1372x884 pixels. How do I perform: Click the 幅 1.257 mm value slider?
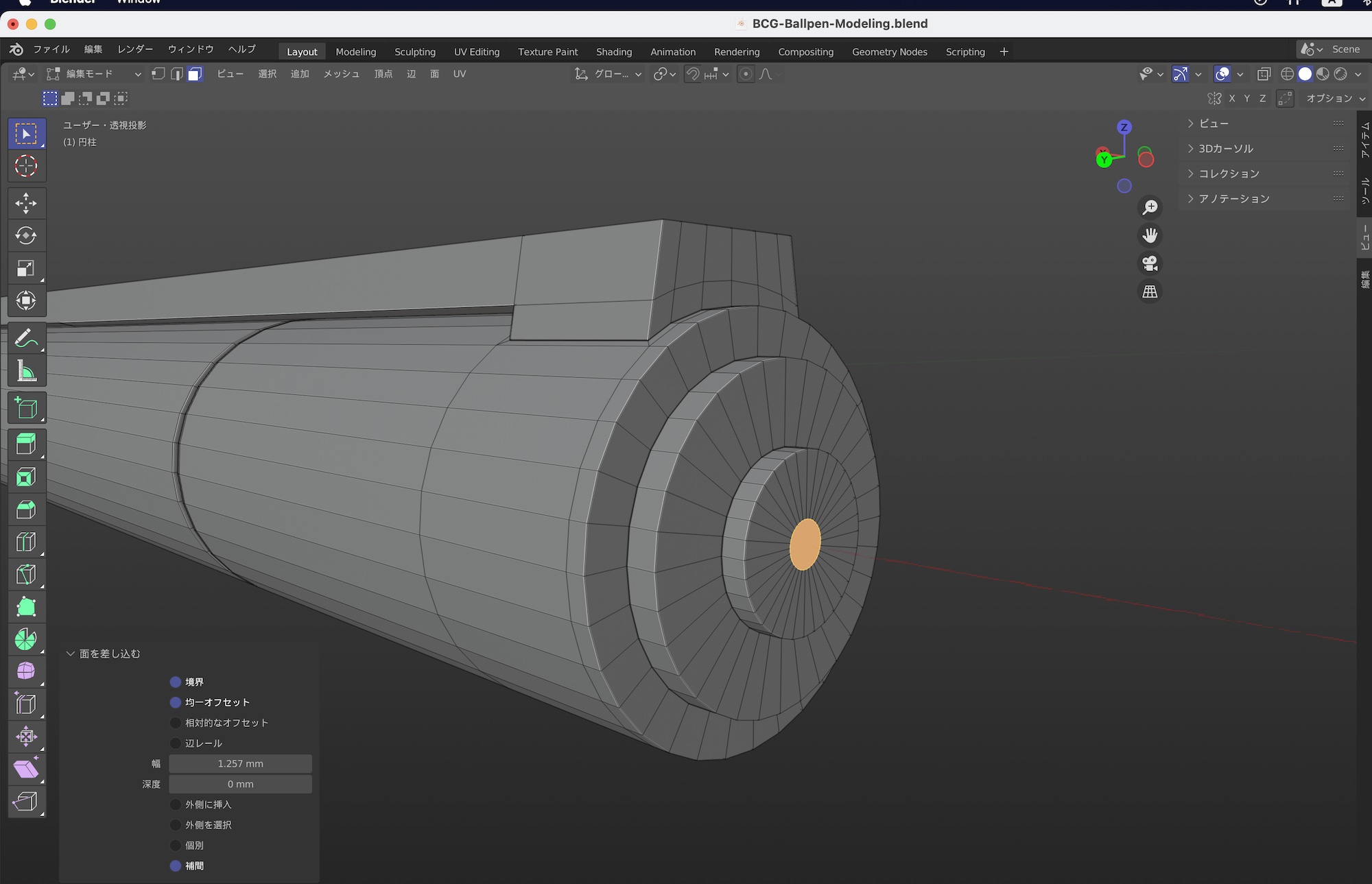click(240, 763)
